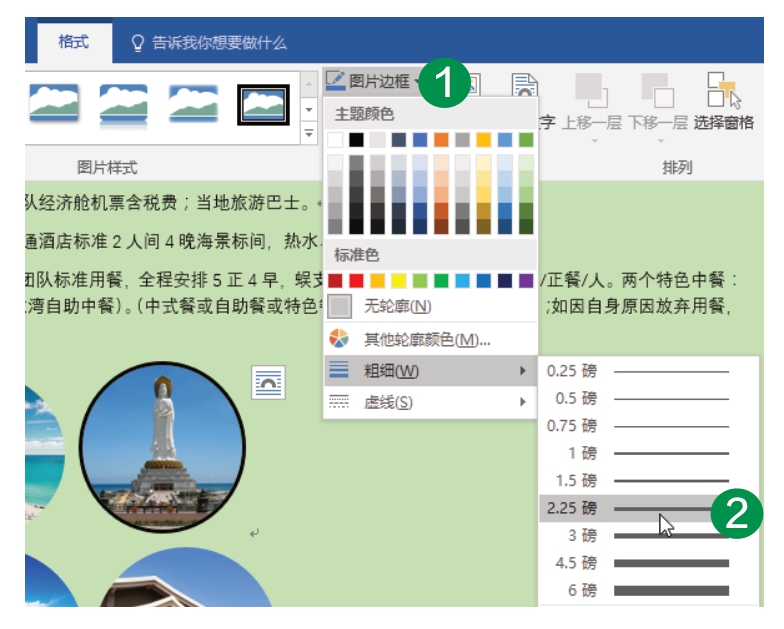Pick the dark blue-gray theme color swatch
The width and height of the screenshot is (784, 629).
click(x=398, y=140)
